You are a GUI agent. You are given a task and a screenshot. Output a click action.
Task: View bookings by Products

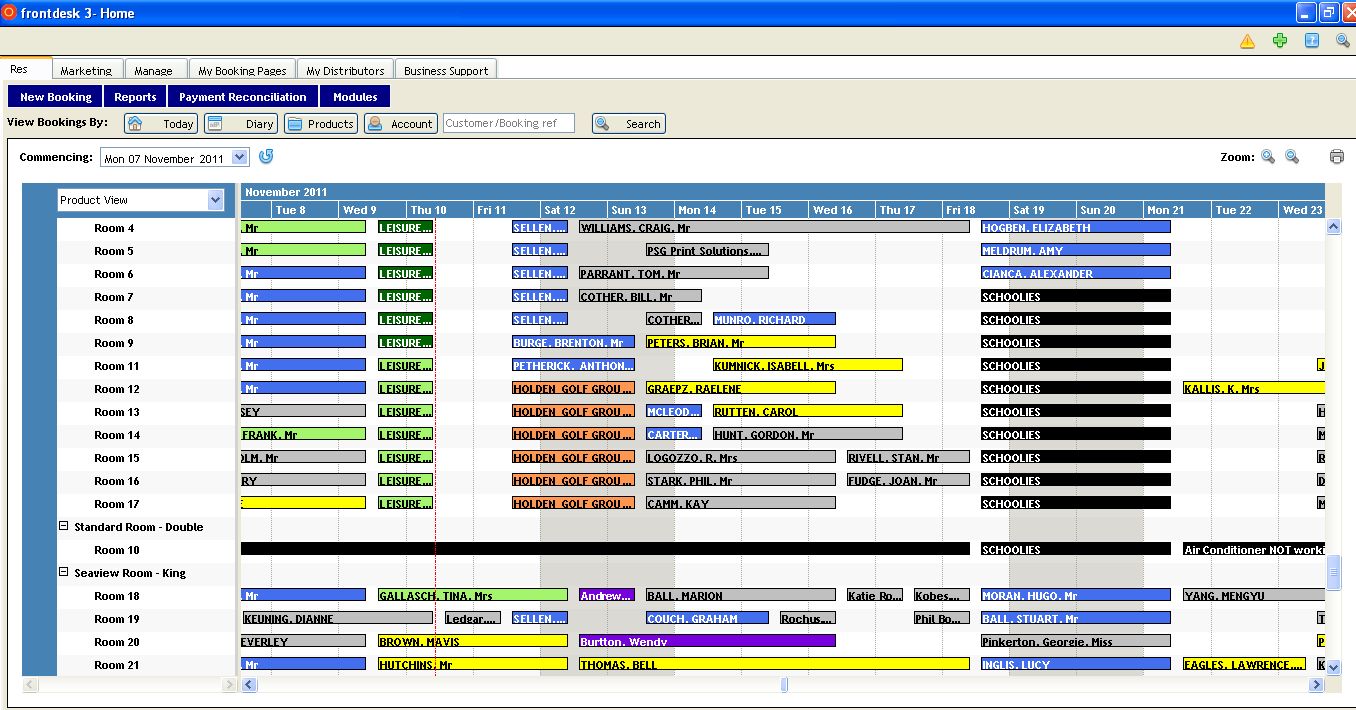click(321, 124)
